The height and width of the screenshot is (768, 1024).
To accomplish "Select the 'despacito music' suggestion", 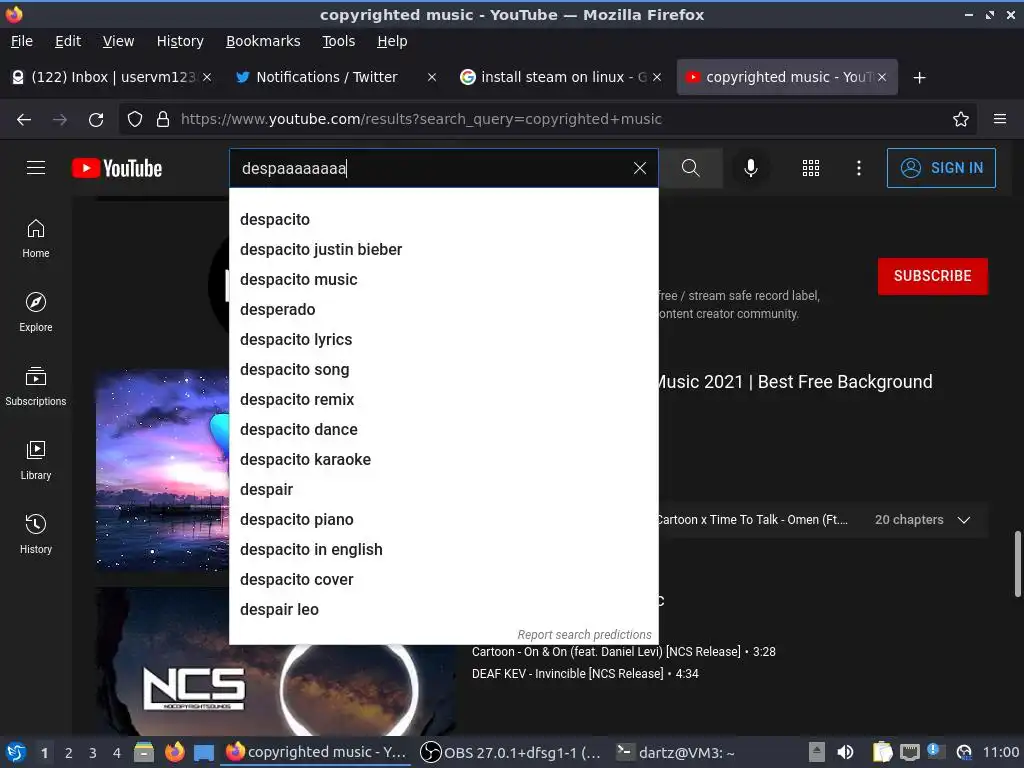I will pyautogui.click(x=443, y=280).
